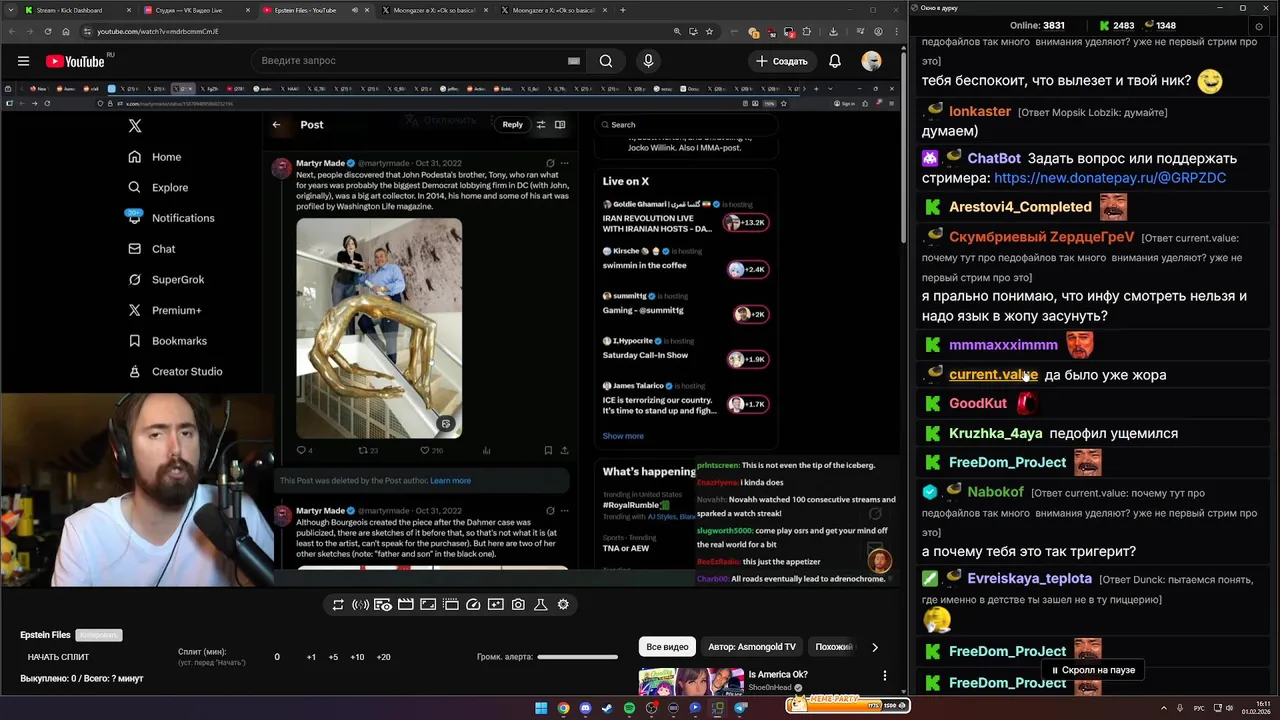The image size is (1280, 720).
Task: Mute the Epstein Files tab audio icon
Action: click(354, 10)
